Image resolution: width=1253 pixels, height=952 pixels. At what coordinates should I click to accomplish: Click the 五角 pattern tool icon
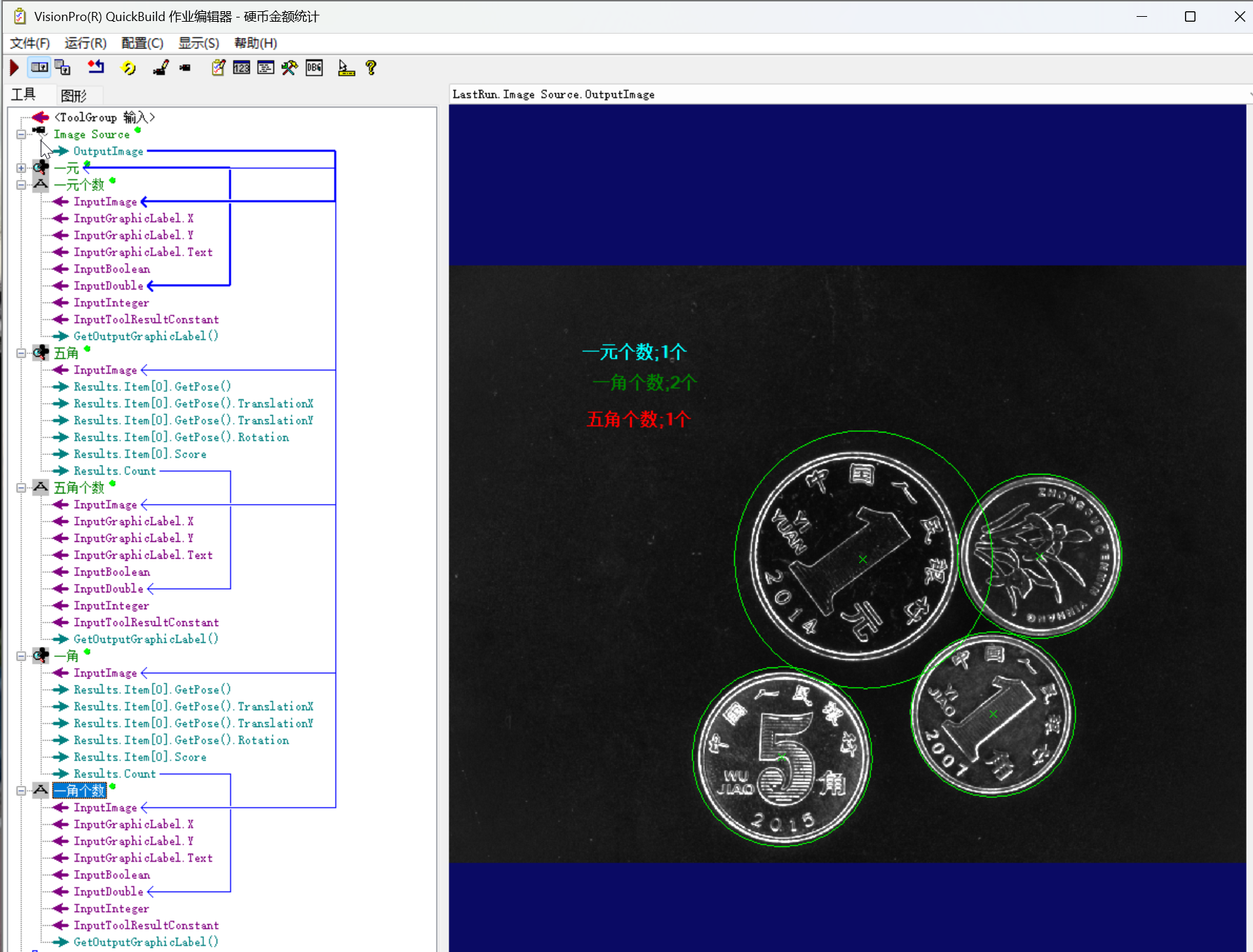41,353
